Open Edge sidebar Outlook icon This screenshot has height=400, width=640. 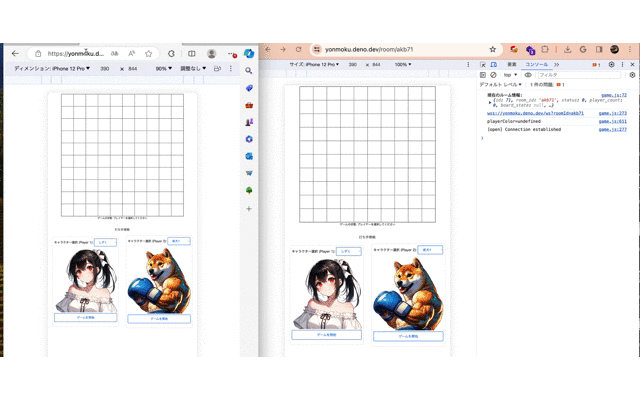pyautogui.click(x=249, y=156)
